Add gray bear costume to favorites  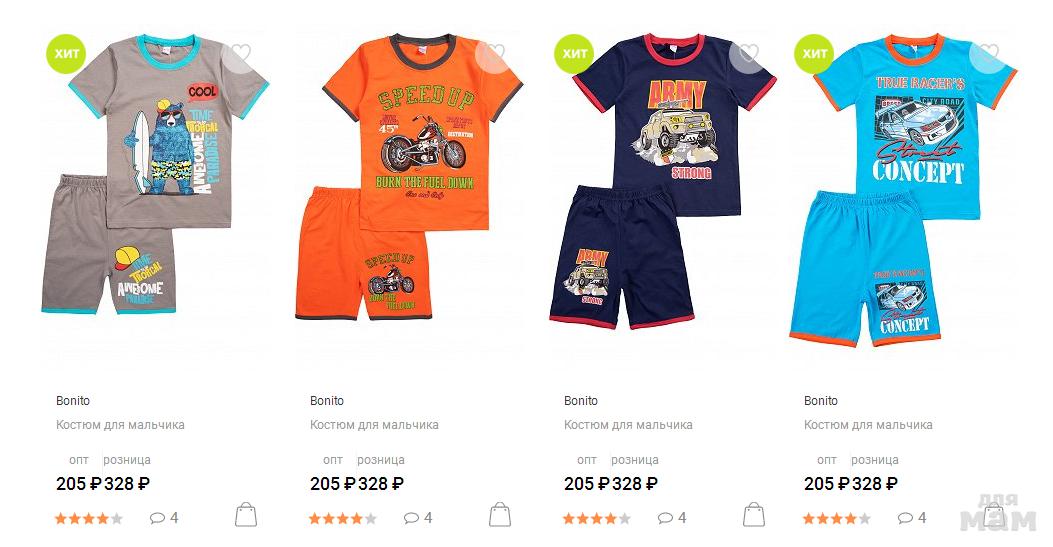point(238,54)
